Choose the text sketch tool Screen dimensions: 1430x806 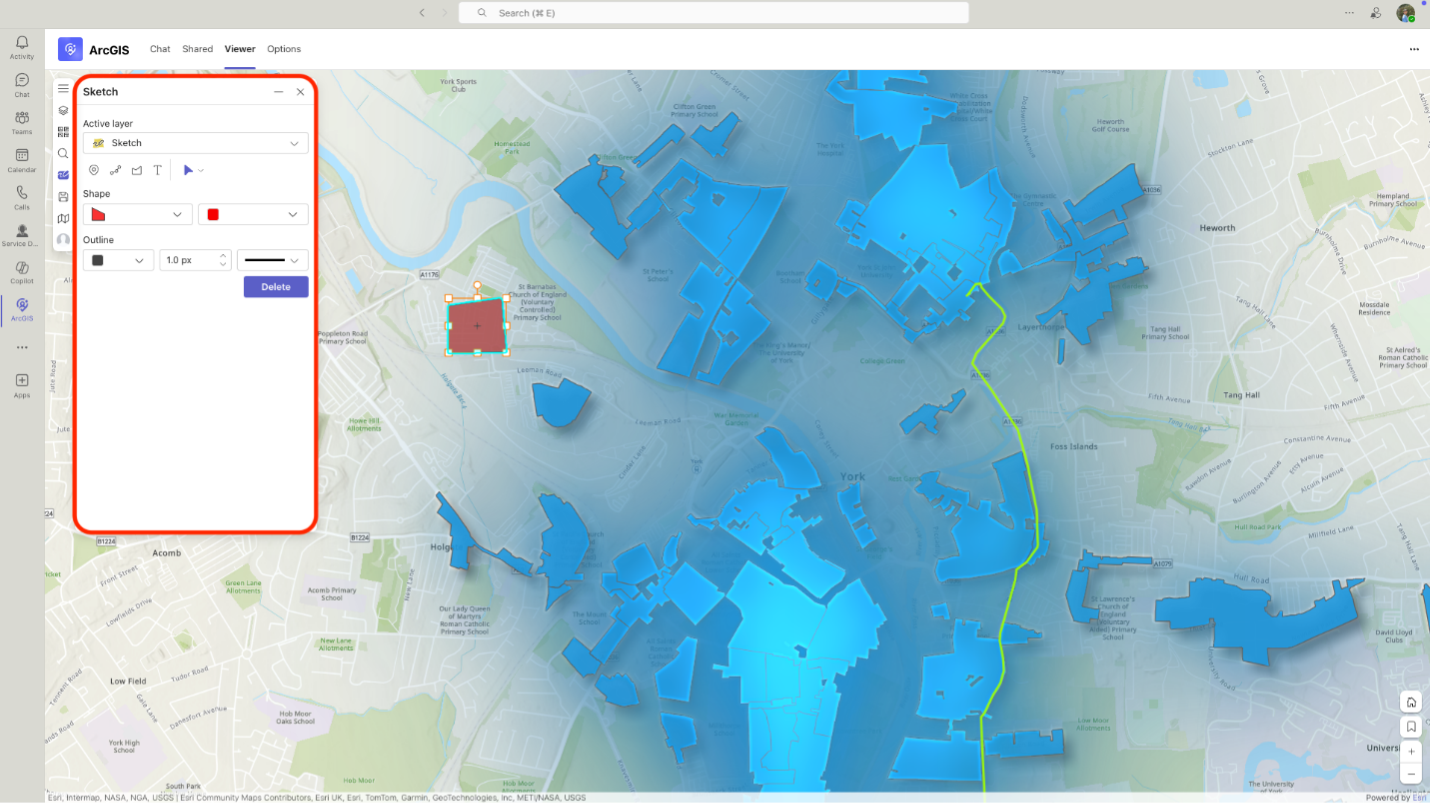point(157,170)
